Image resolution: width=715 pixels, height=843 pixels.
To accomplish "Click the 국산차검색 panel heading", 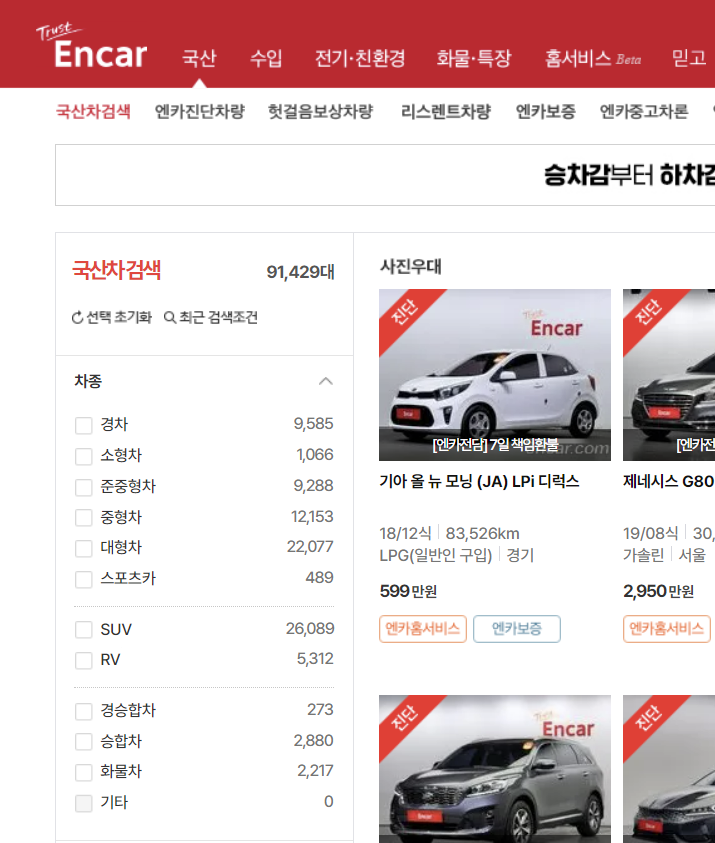I will 117,270.
